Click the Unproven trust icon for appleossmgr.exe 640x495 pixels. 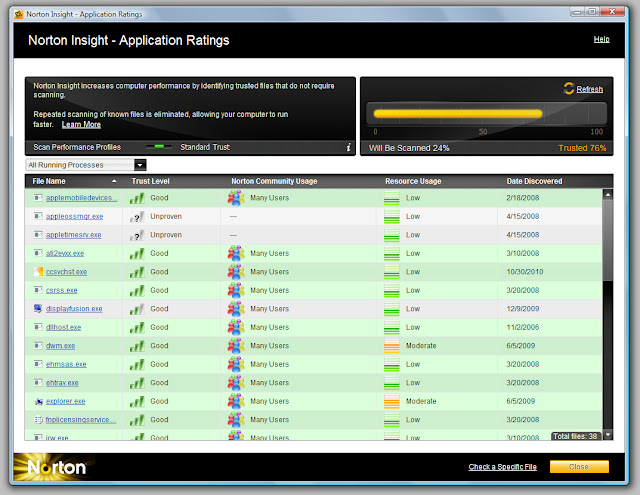click(137, 217)
